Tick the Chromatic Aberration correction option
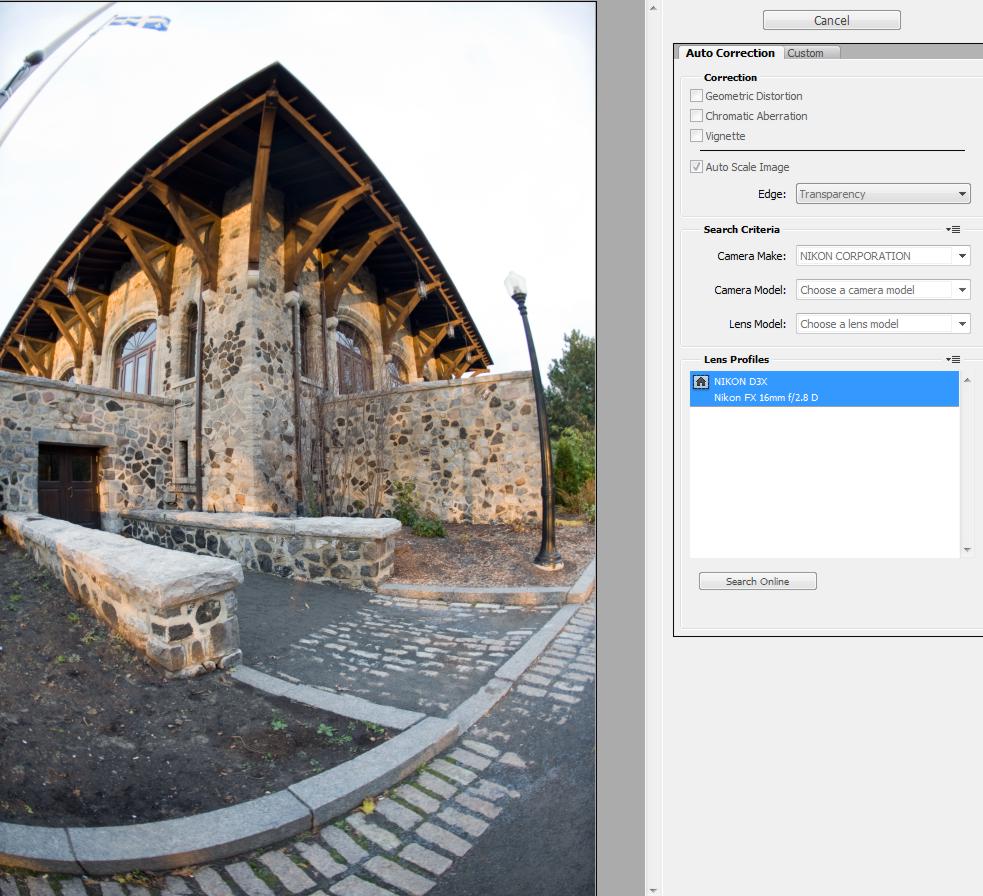 click(x=696, y=116)
